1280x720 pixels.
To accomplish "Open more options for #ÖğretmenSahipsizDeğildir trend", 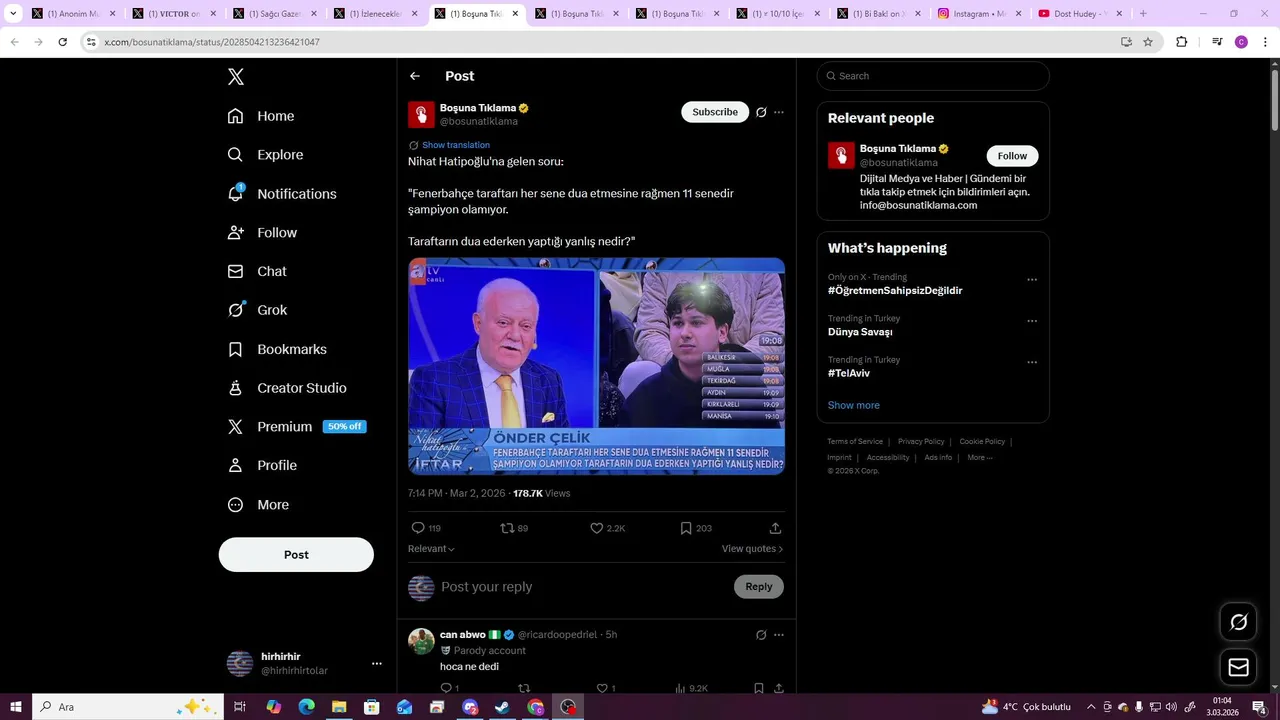I will tap(1032, 280).
